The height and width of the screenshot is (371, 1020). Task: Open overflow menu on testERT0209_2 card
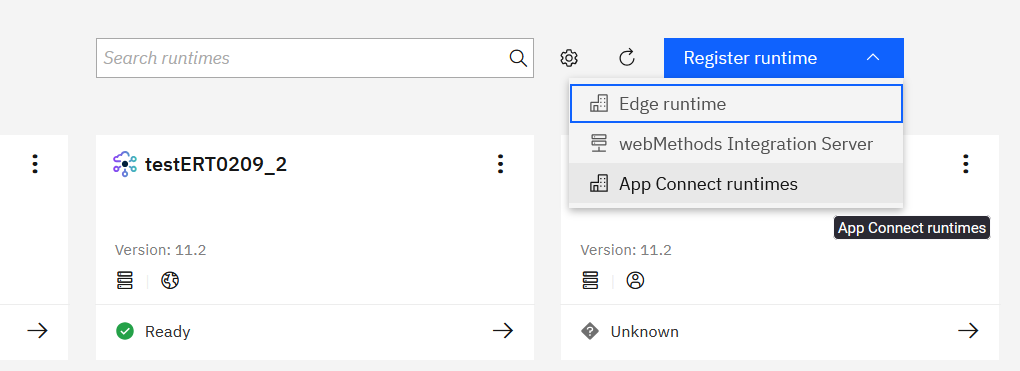[x=500, y=163]
